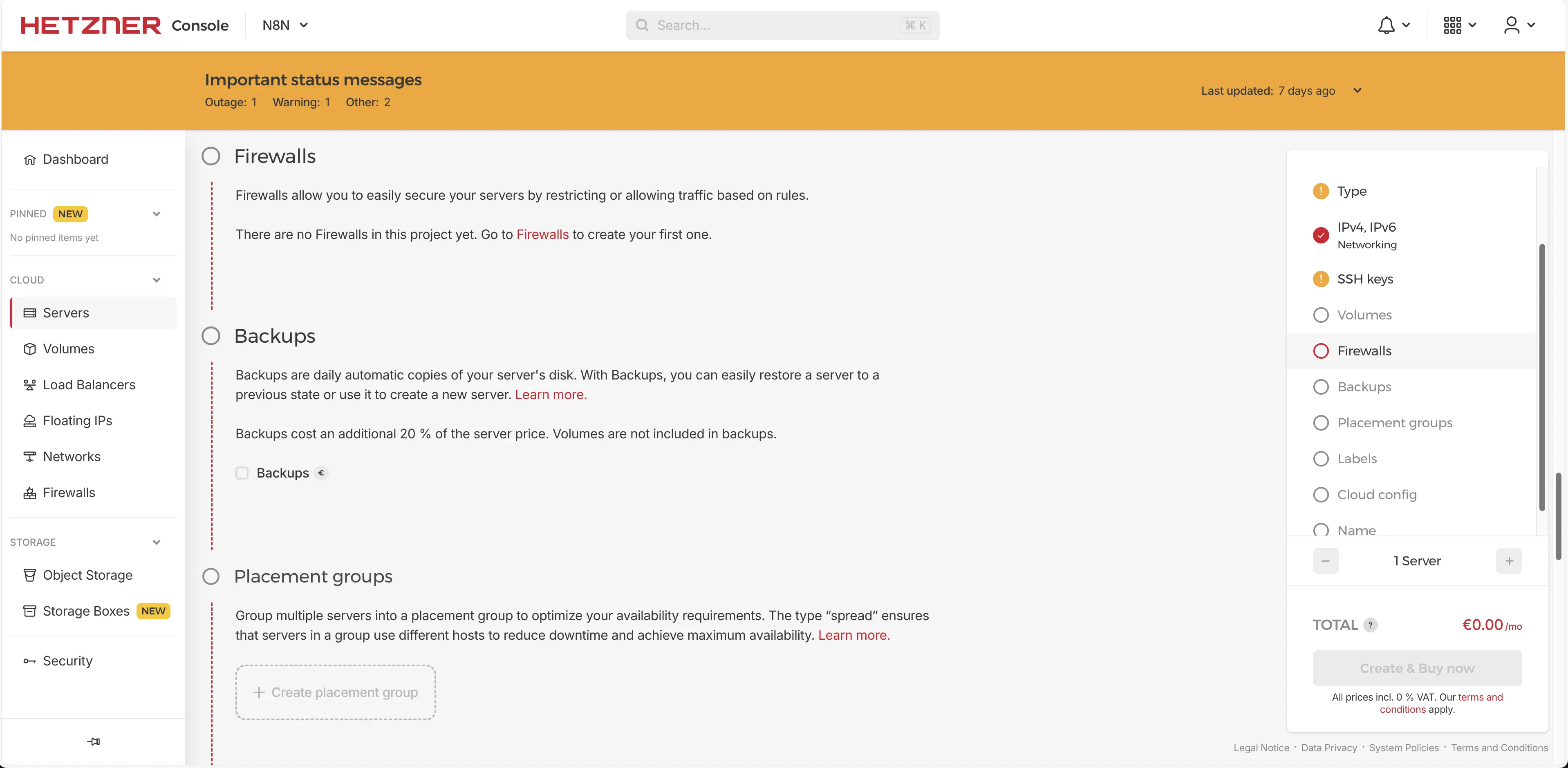Select the Labels step radio in summary
1568x768 pixels.
[1321, 459]
